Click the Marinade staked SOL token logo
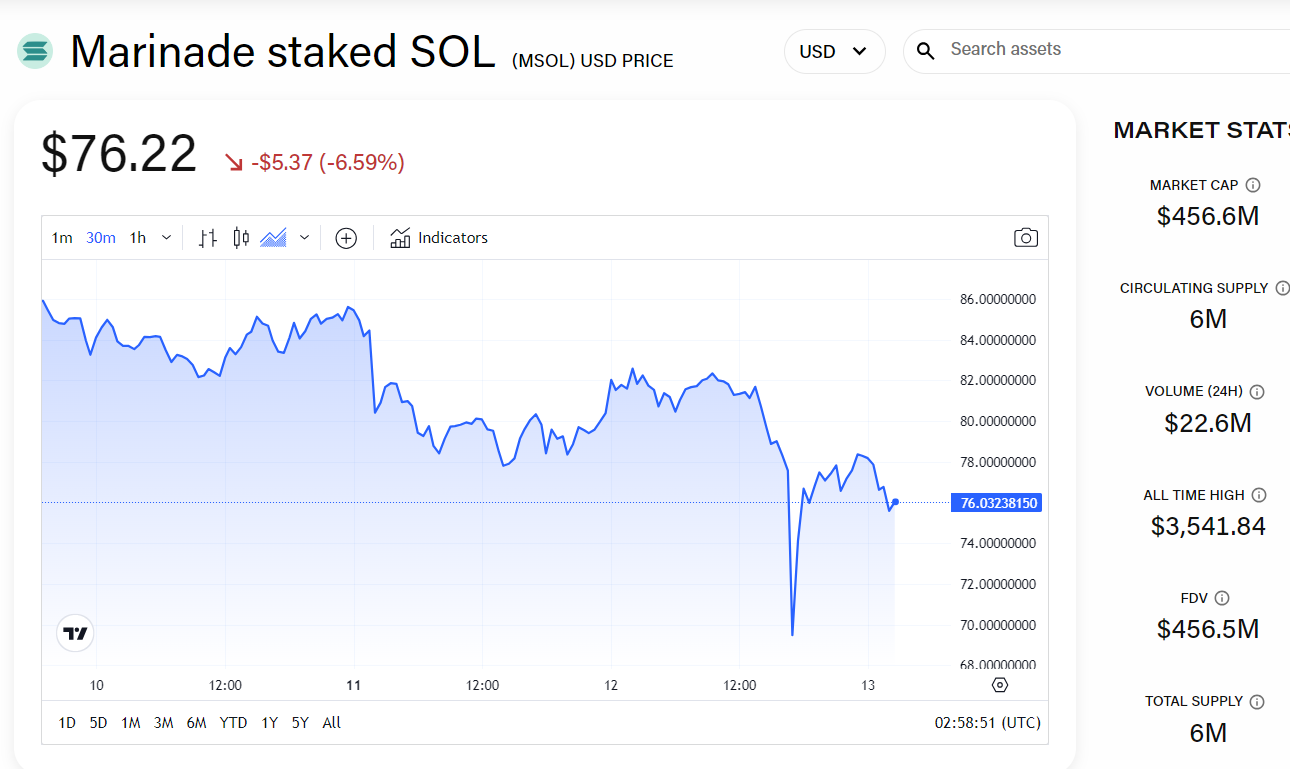This screenshot has width=1290, height=769. pos(34,49)
